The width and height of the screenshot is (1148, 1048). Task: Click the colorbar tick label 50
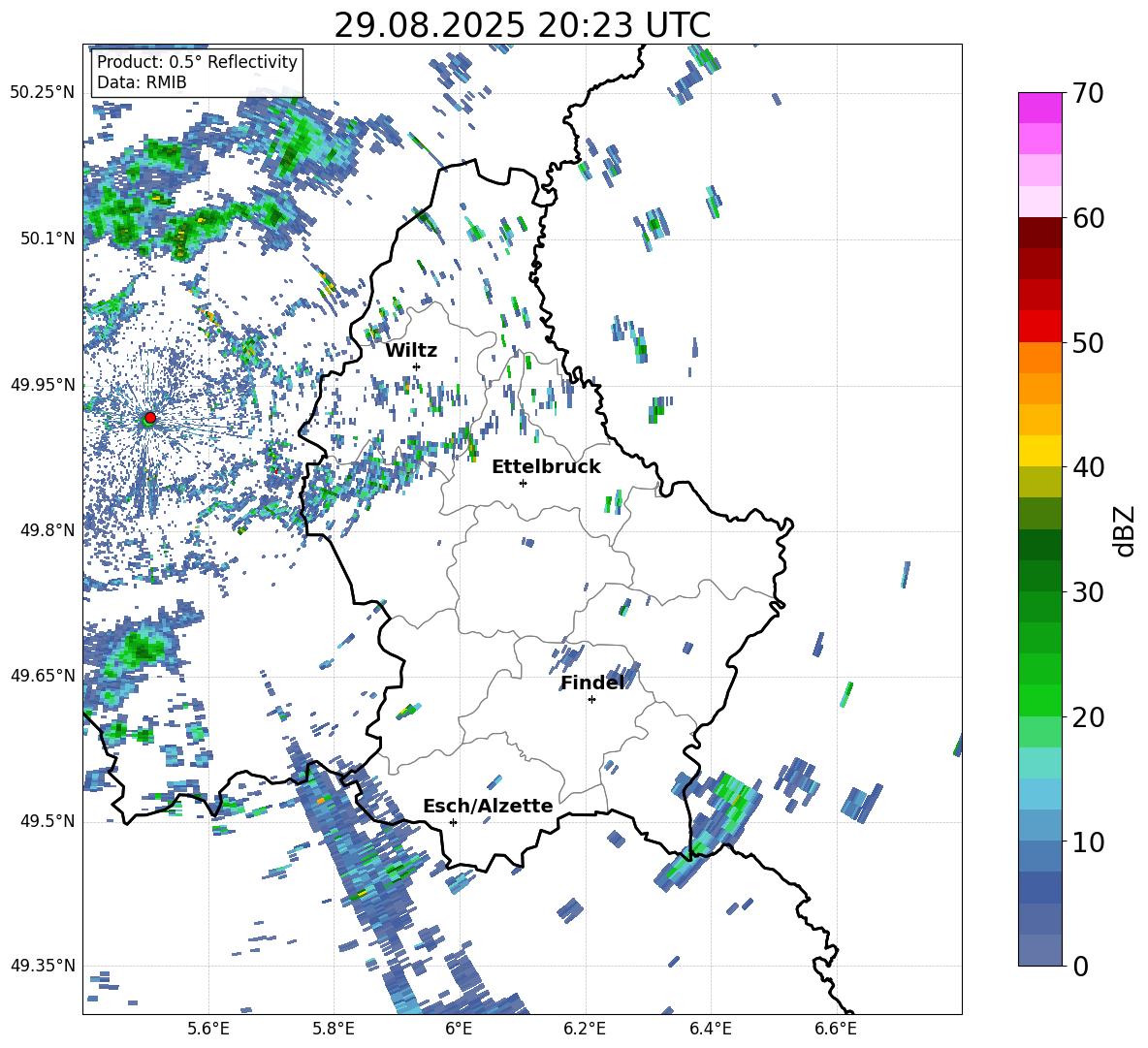1087,343
